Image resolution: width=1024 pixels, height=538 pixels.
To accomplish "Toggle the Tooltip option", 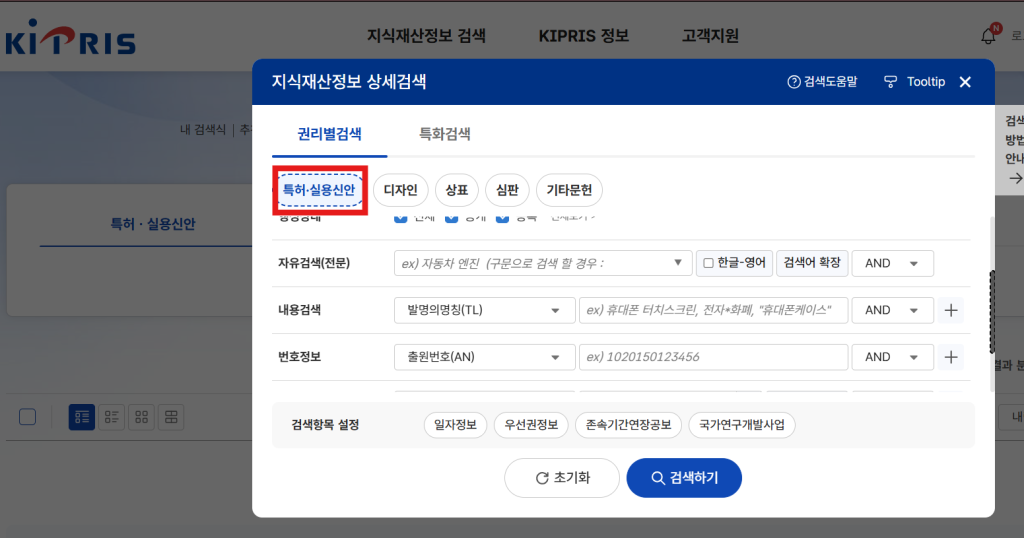I will click(914, 82).
